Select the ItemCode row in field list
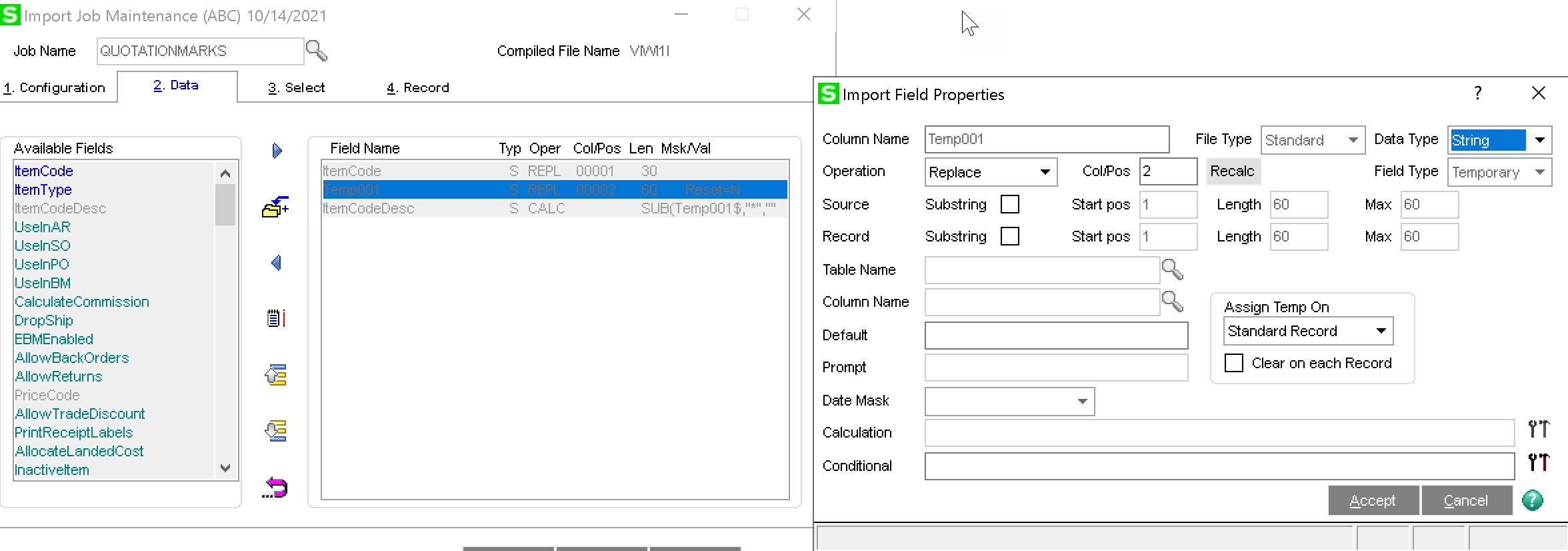This screenshot has width=1568, height=551. coord(555,171)
